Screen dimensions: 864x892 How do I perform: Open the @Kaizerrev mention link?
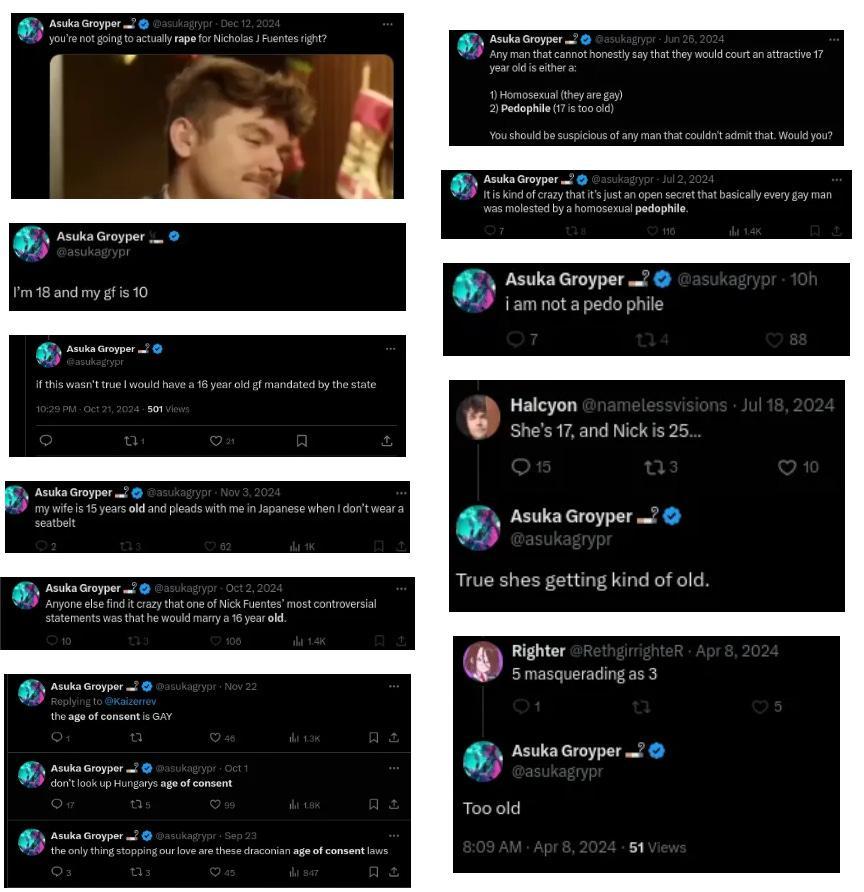click(130, 701)
